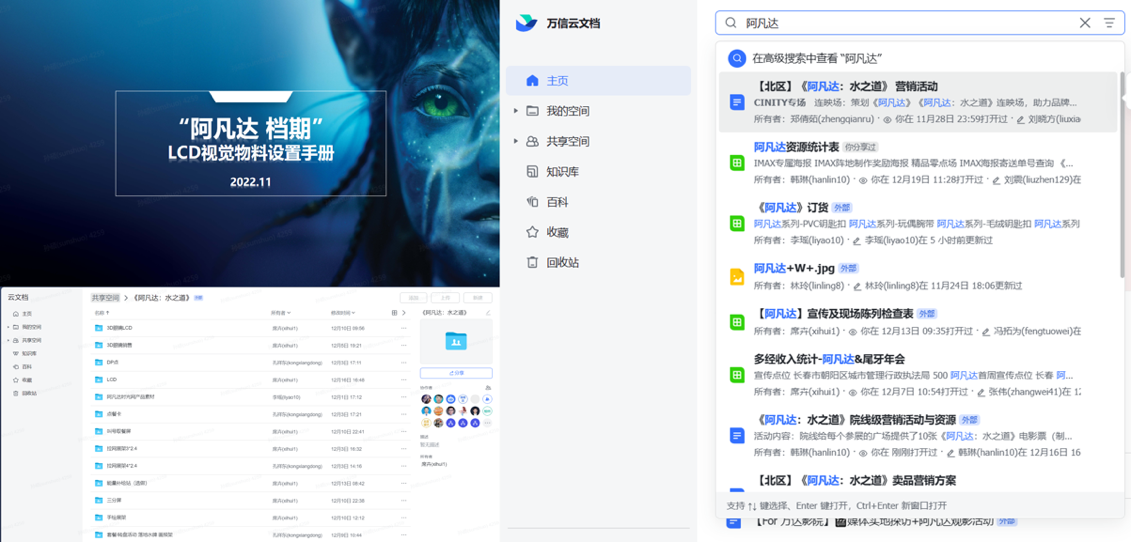Viewport: 1131px width, 542px height.
Task: Open 多经收入统计-阿凡达&尾牙年会 result title
Action: (829, 359)
